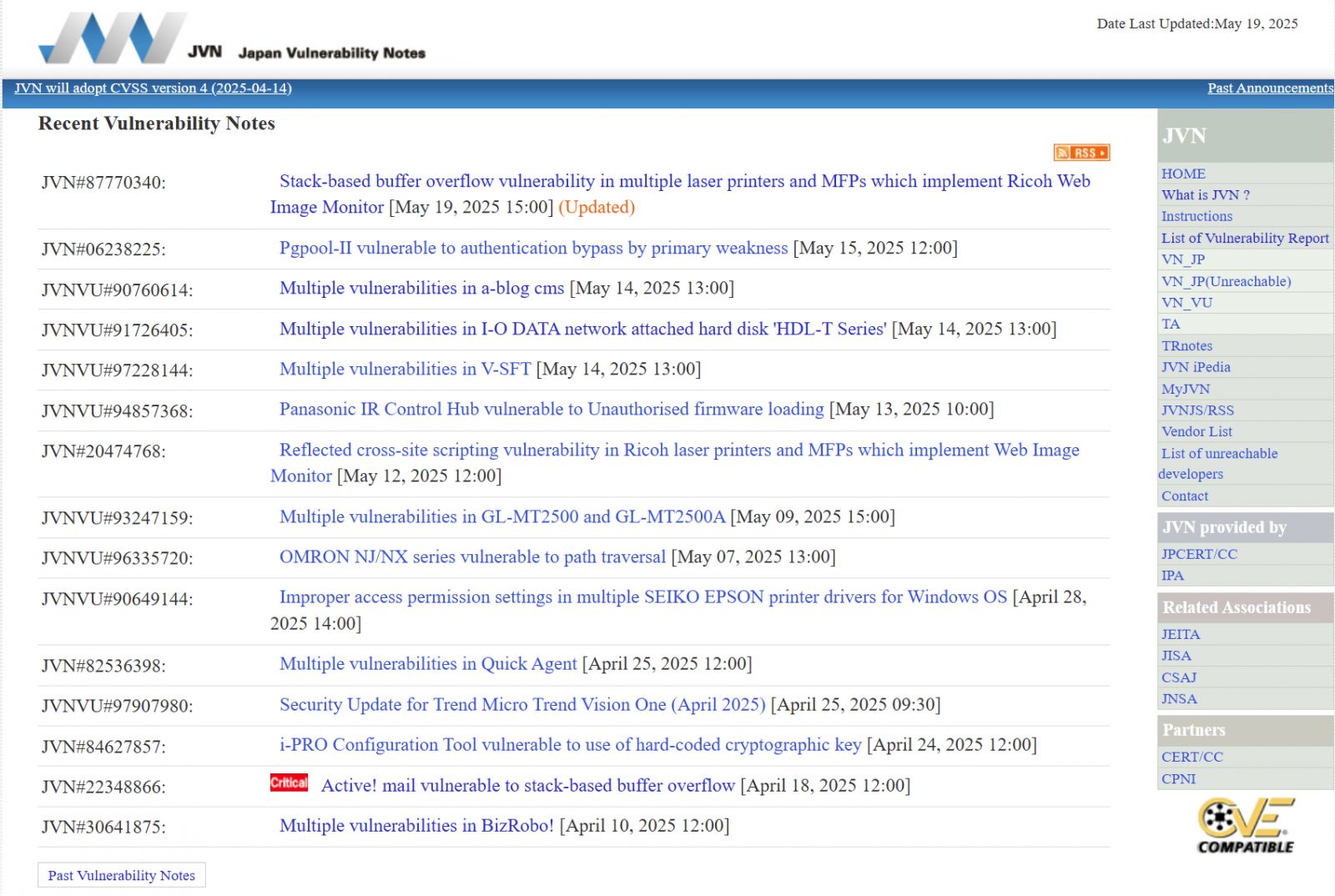This screenshot has width=1335, height=896.
Task: Open What is JVN ? page
Action: tap(1206, 194)
